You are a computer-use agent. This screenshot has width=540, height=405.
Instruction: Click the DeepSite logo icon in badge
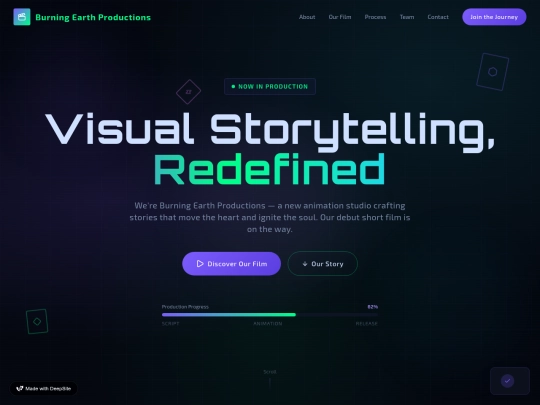coord(20,388)
